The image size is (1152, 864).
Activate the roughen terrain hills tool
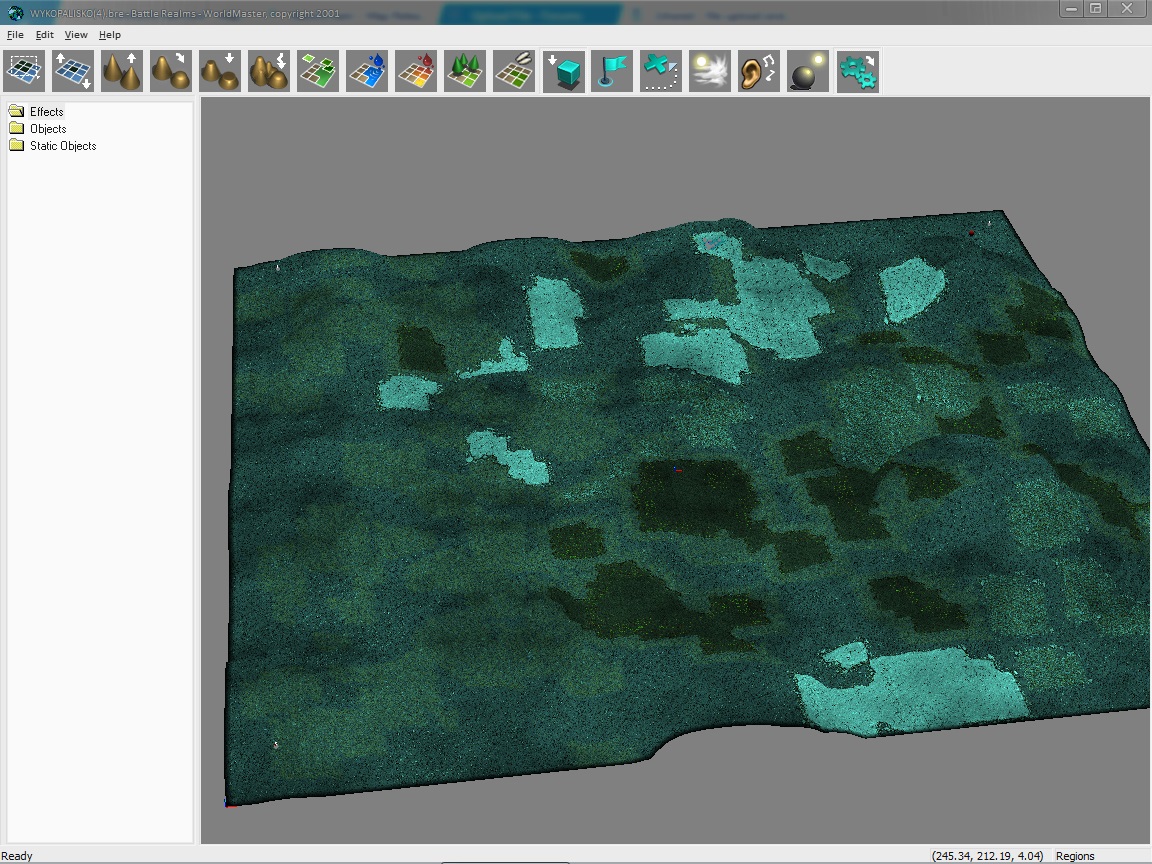pos(269,71)
